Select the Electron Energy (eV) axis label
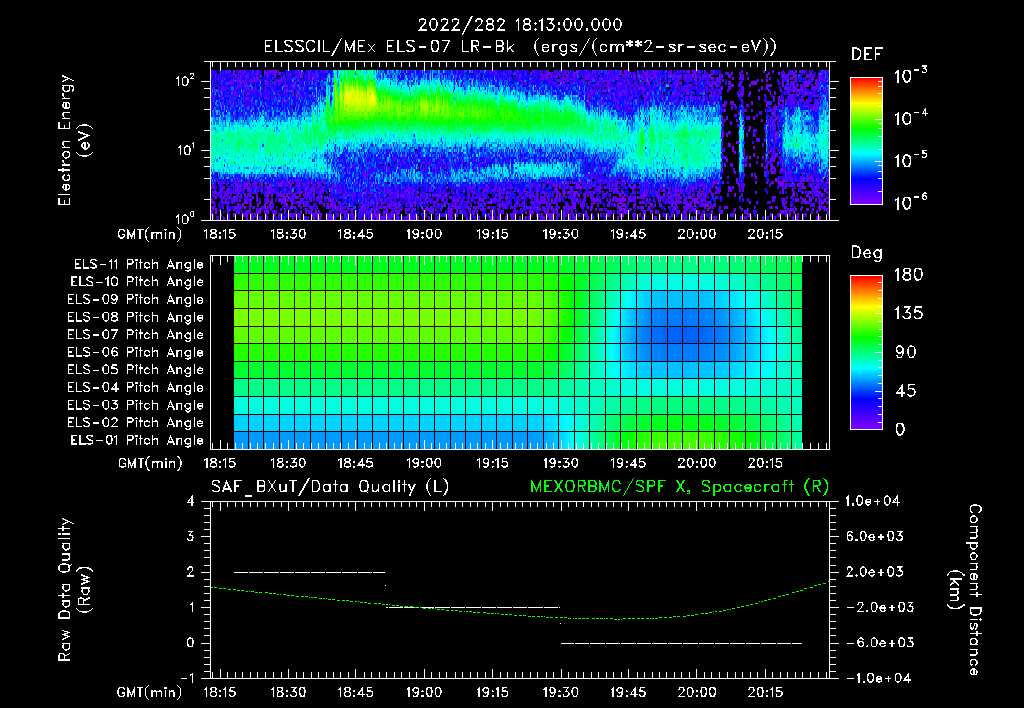The width and height of the screenshot is (1024, 708). [74, 140]
